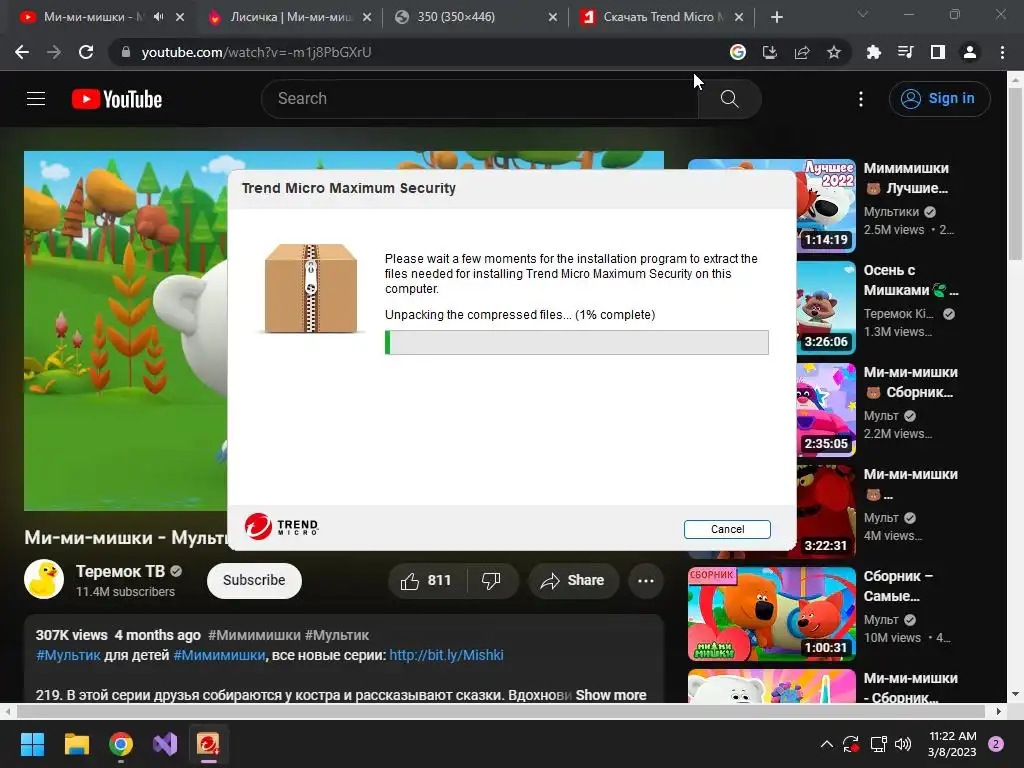The image size is (1024, 768).
Task: Toggle Chrome side panel
Action: 938,52
